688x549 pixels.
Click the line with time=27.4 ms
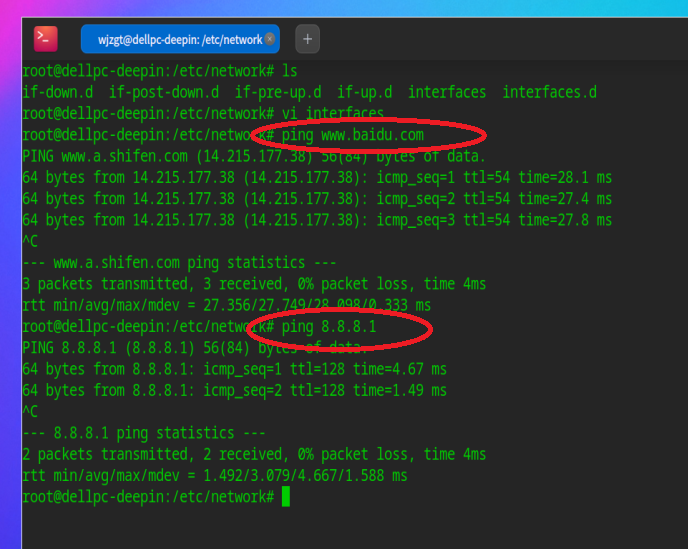click(x=317, y=199)
